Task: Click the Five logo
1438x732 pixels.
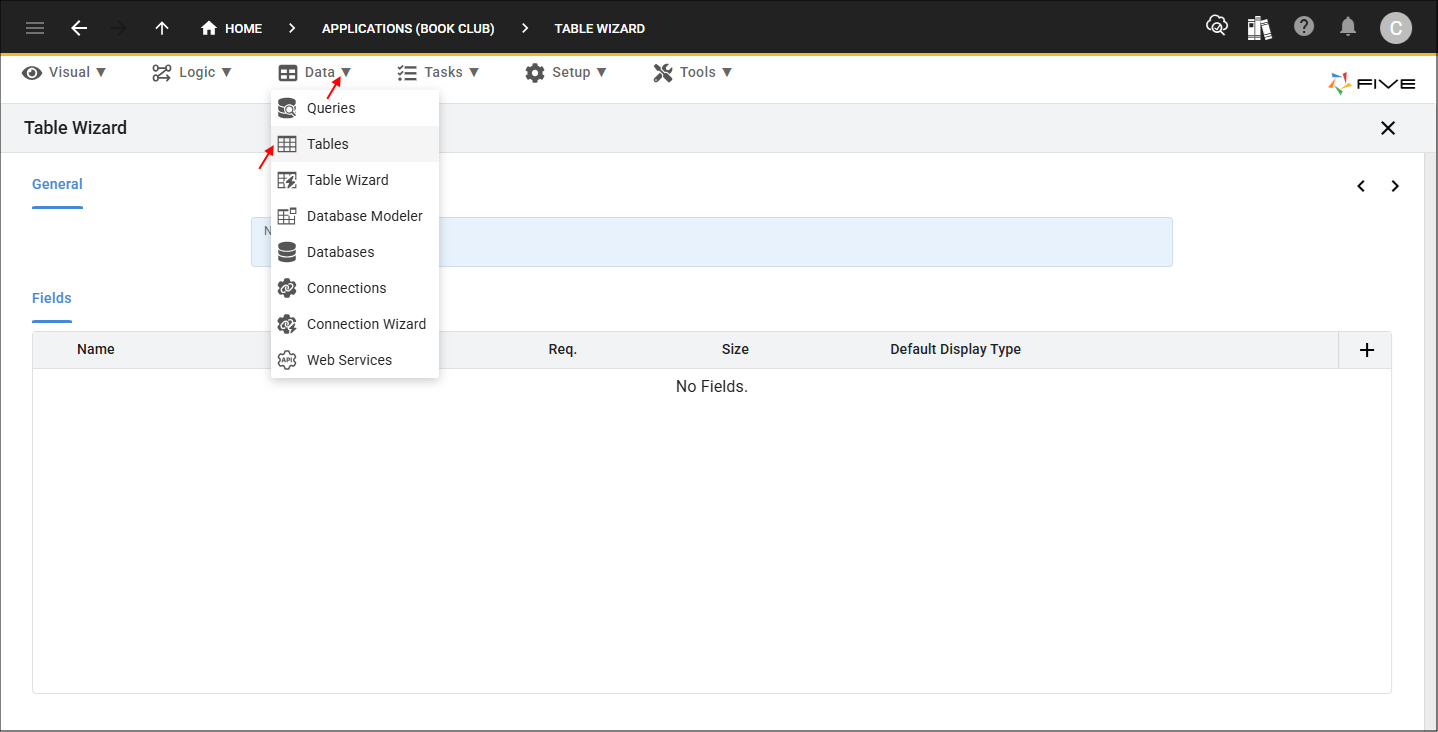Action: pyautogui.click(x=1372, y=84)
